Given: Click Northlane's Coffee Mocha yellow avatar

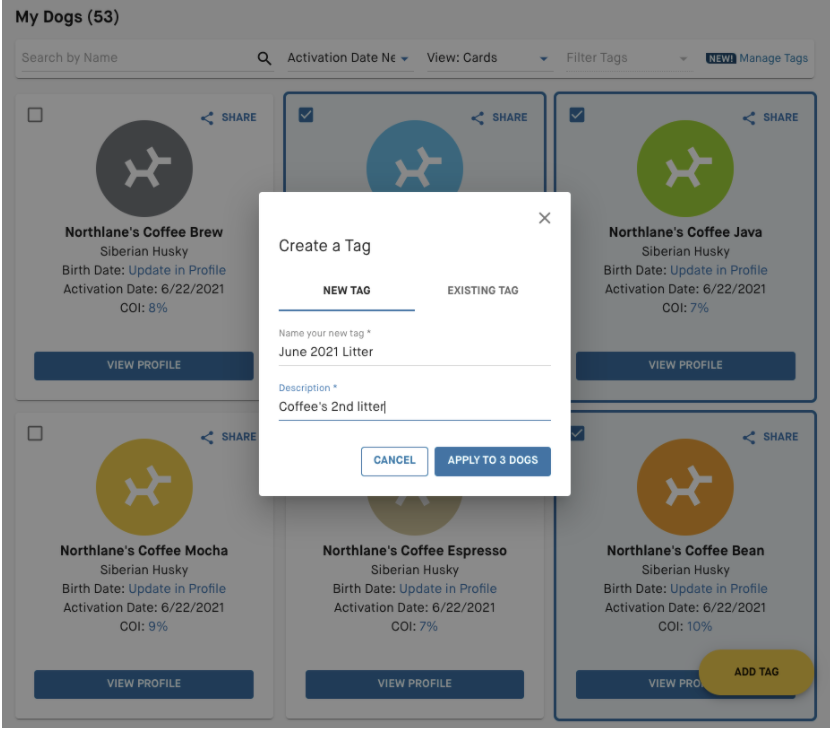Looking at the screenshot, I should pos(144,489).
